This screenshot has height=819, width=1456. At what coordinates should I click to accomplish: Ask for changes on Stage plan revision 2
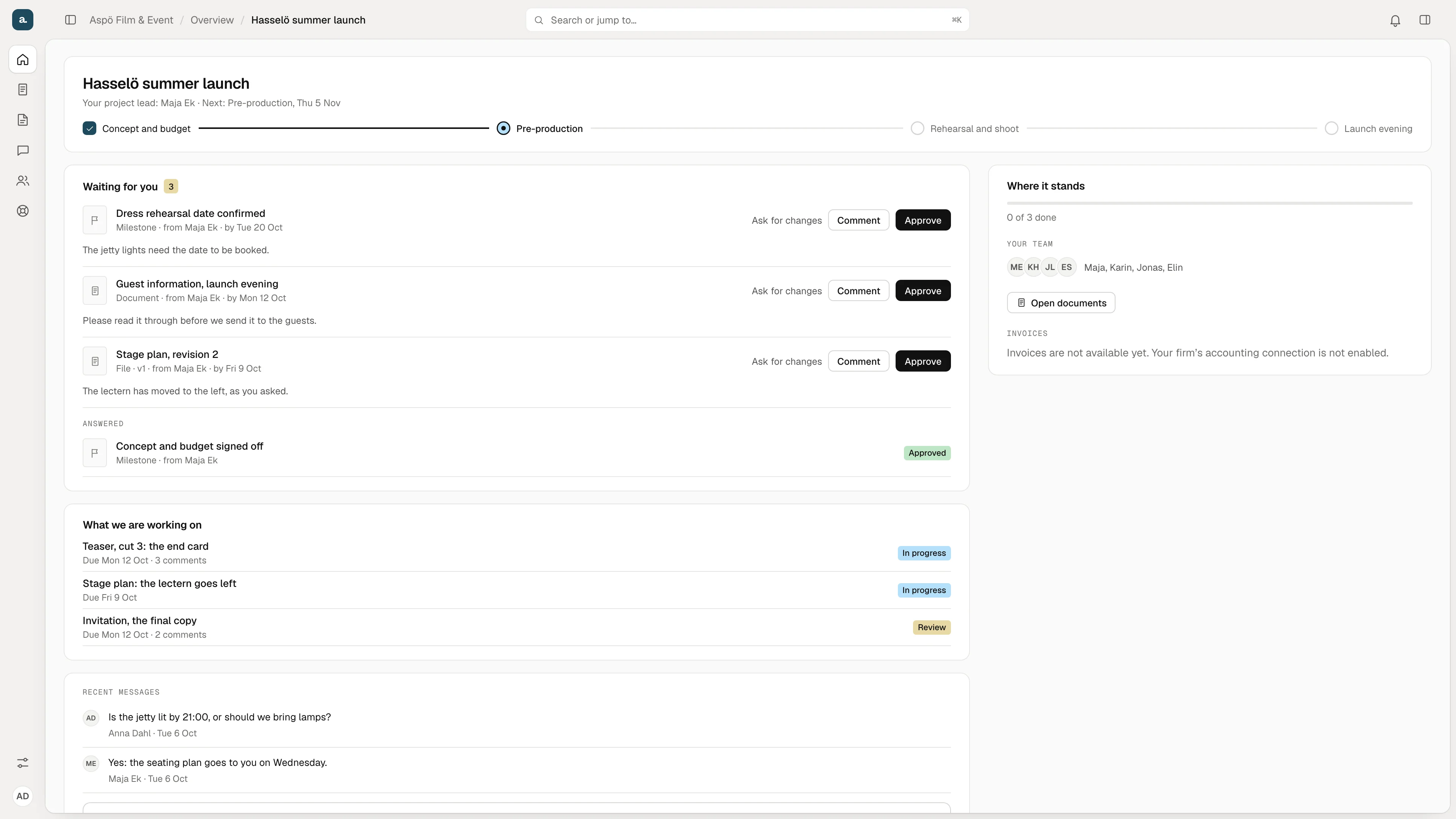[x=786, y=362]
